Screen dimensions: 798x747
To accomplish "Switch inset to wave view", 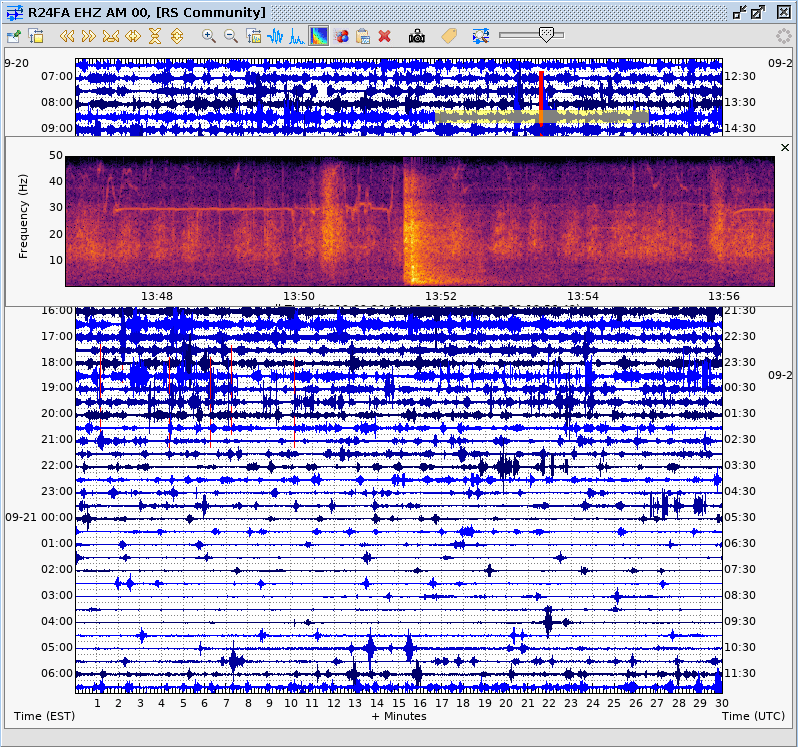I will point(275,36).
